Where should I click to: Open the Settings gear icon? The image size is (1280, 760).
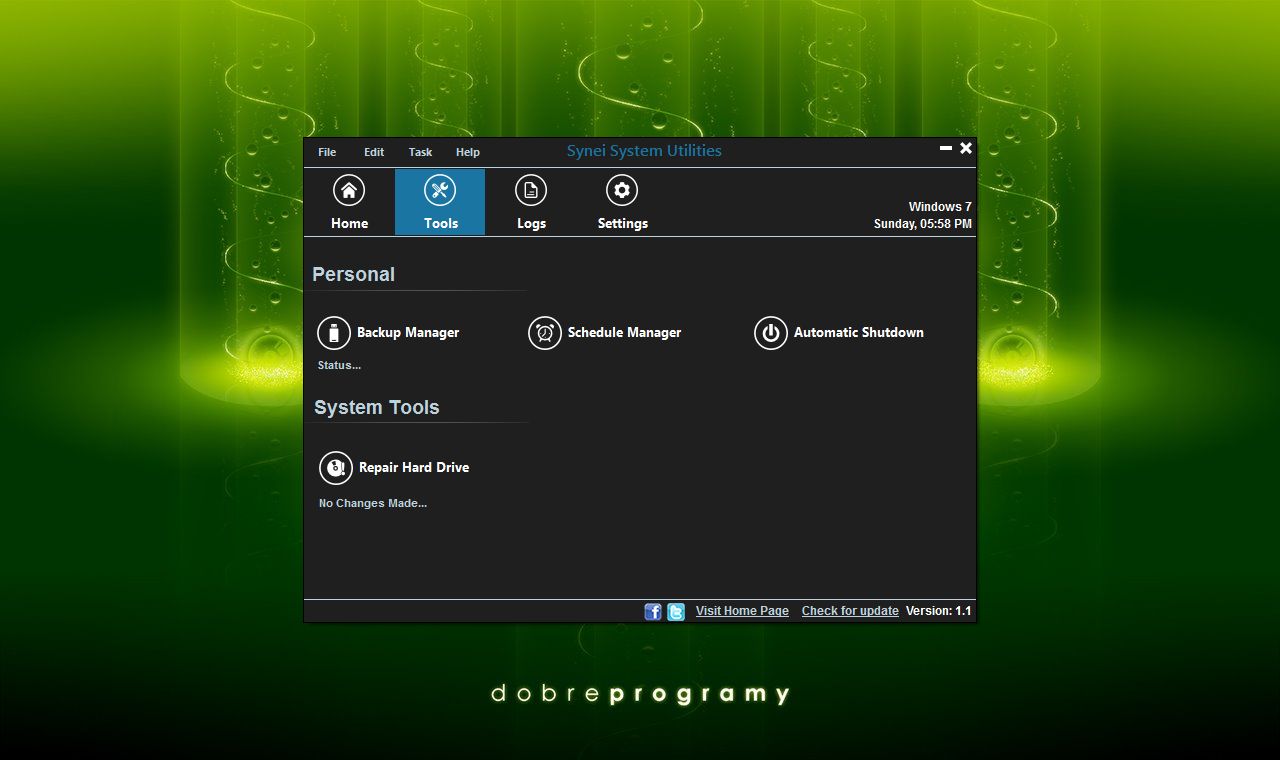point(622,190)
